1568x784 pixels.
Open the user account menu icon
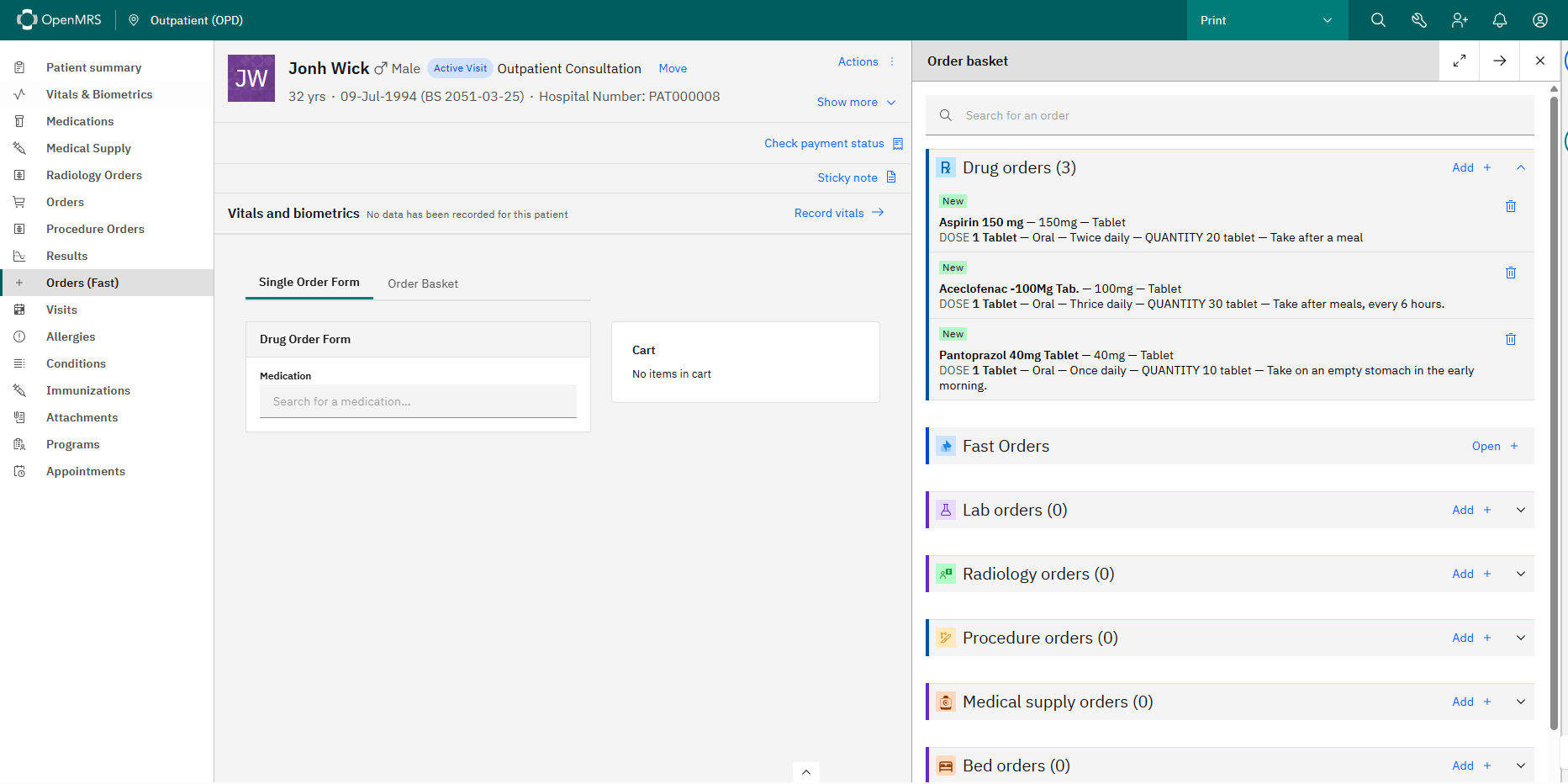click(x=1540, y=20)
